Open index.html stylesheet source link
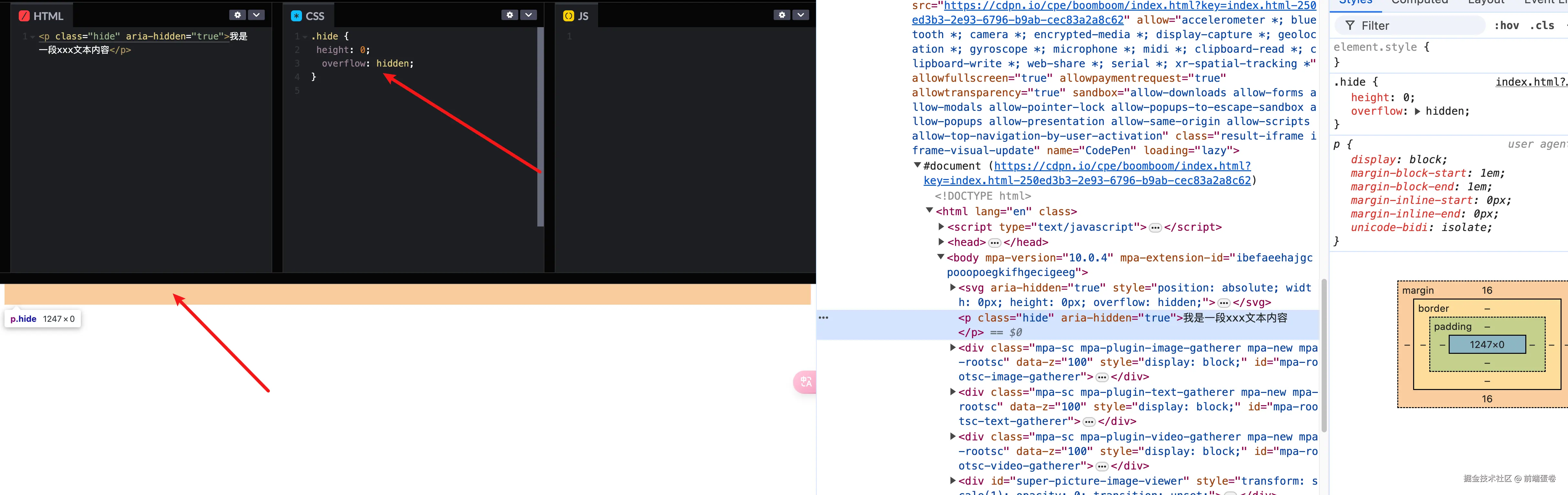 [1530, 82]
